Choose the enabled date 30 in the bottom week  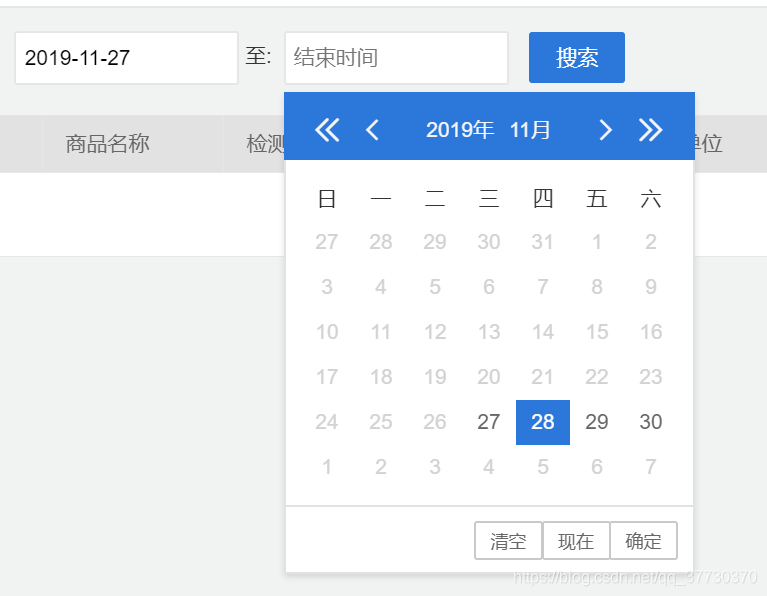pyautogui.click(x=651, y=422)
